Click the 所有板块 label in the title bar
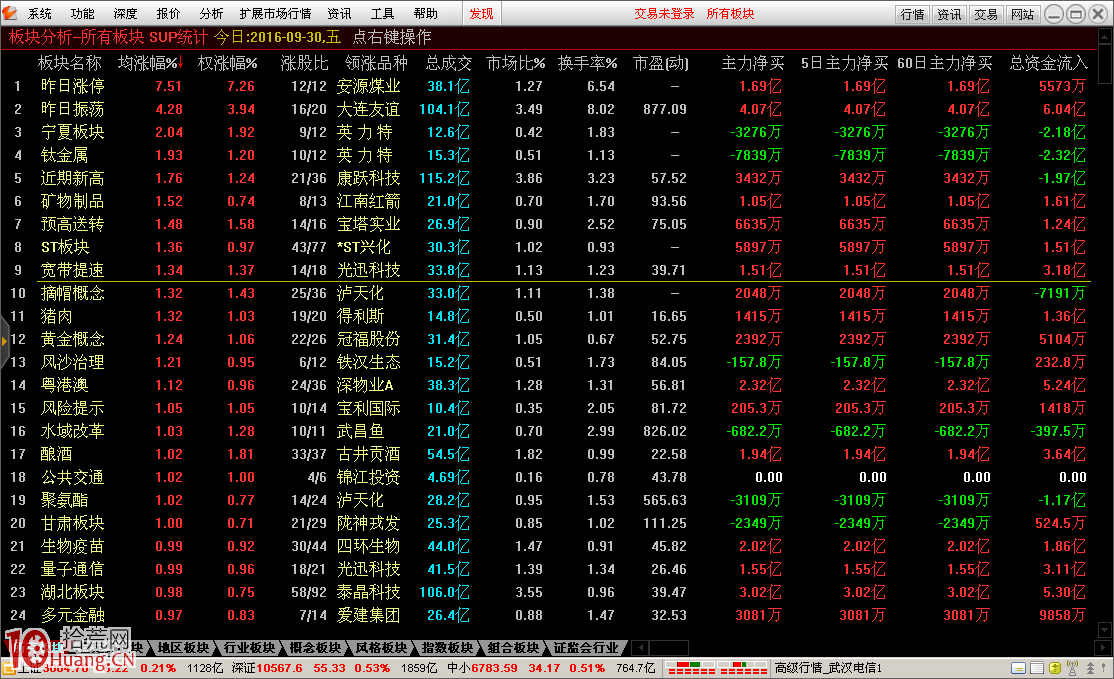Screen dimensions: 1114x679 point(730,13)
